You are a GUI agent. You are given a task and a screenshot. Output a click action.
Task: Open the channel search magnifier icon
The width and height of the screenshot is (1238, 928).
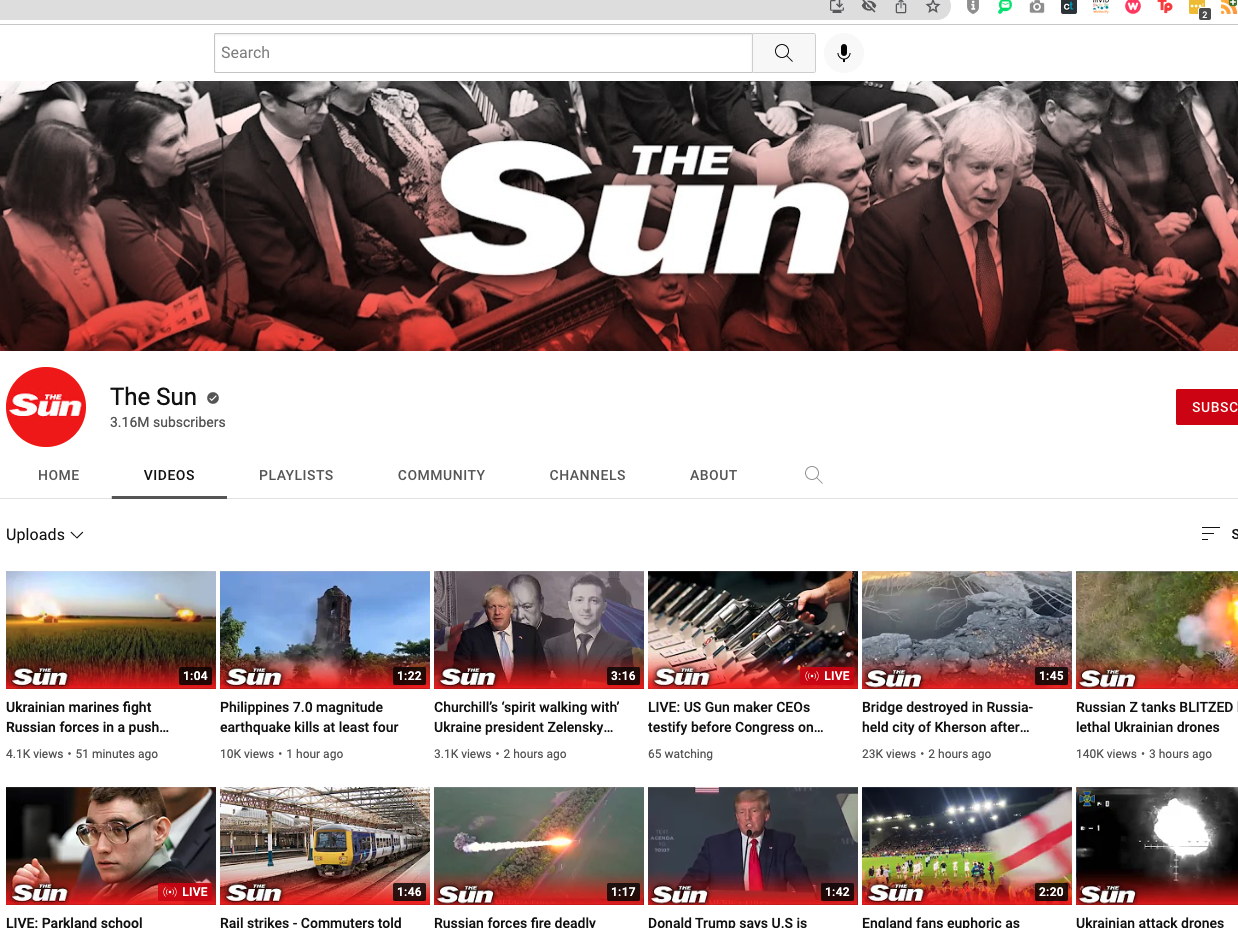pyautogui.click(x=814, y=475)
